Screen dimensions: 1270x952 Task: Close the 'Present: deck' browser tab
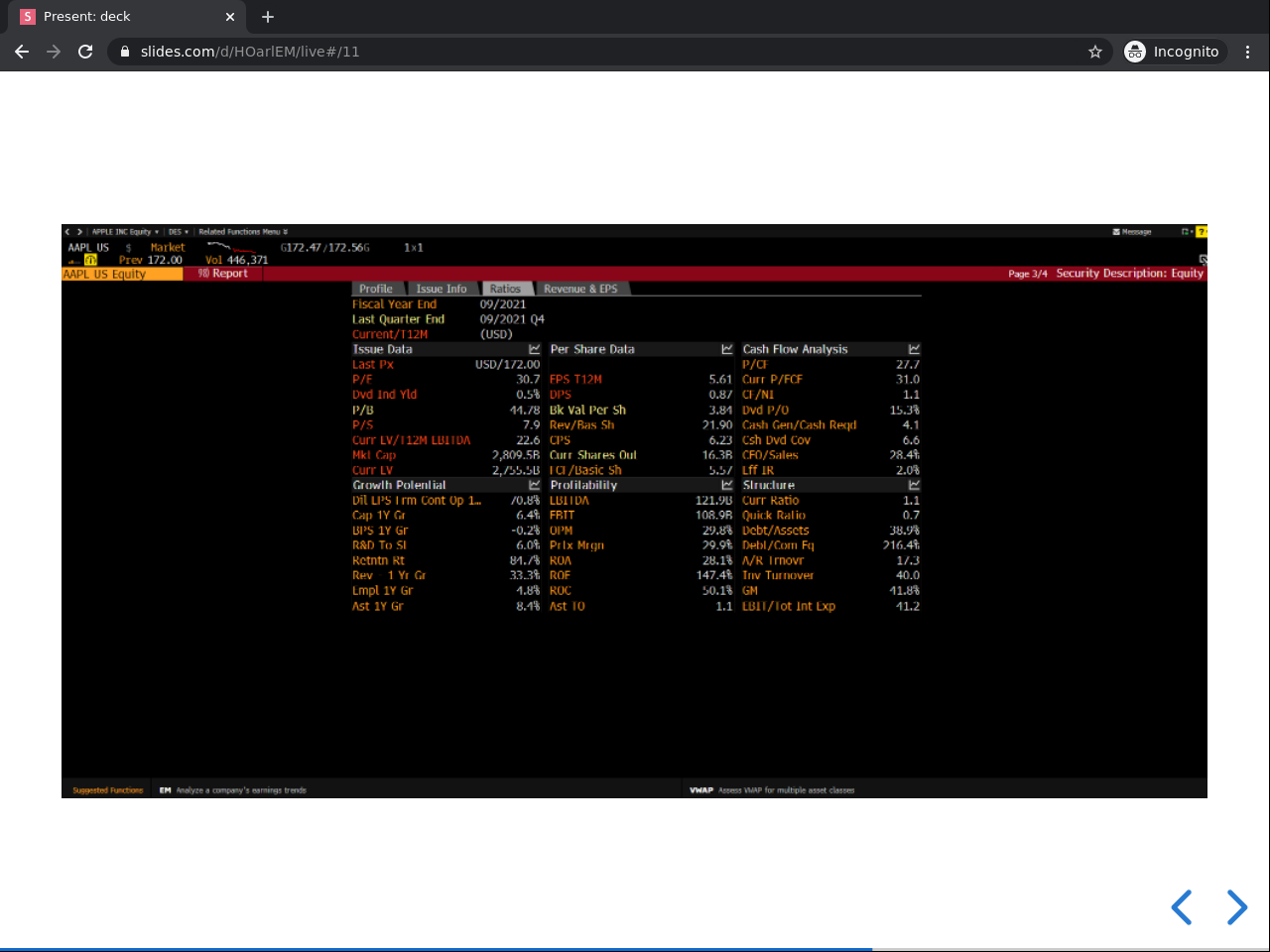pyautogui.click(x=230, y=17)
